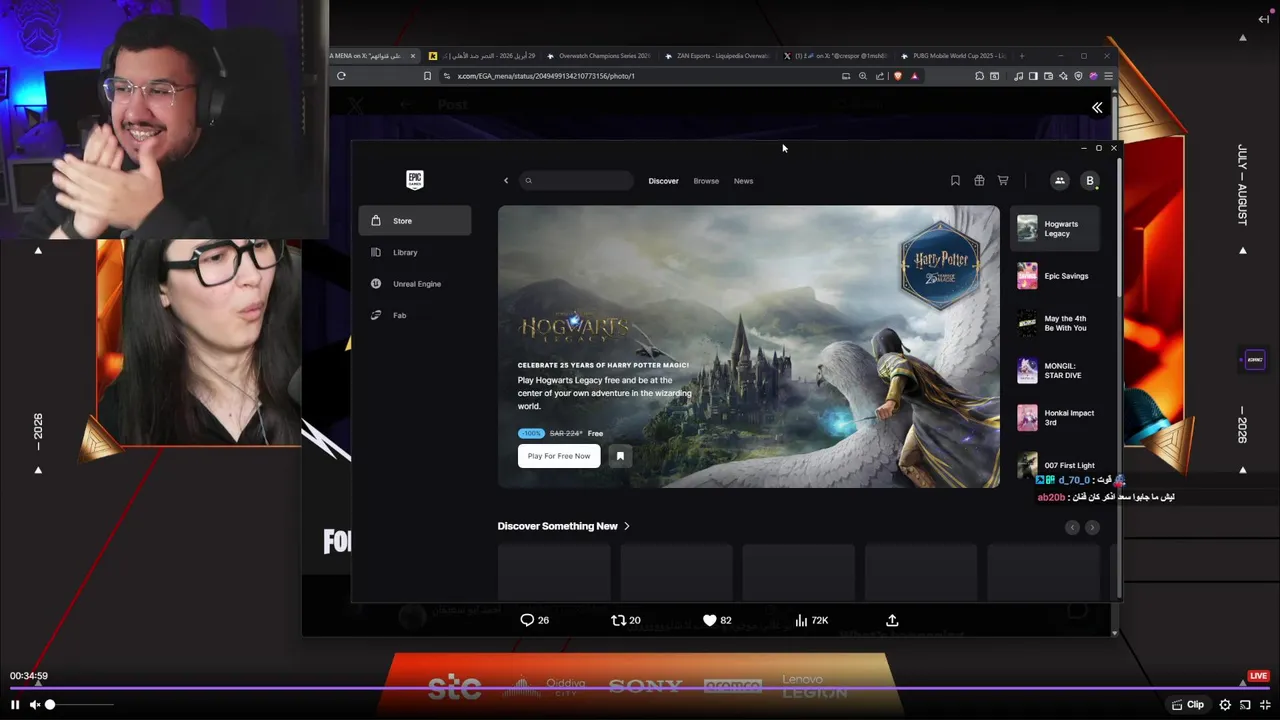Select Hogwarts Legacy in the featured list
Screen dimensions: 1280x720
coord(1056,229)
